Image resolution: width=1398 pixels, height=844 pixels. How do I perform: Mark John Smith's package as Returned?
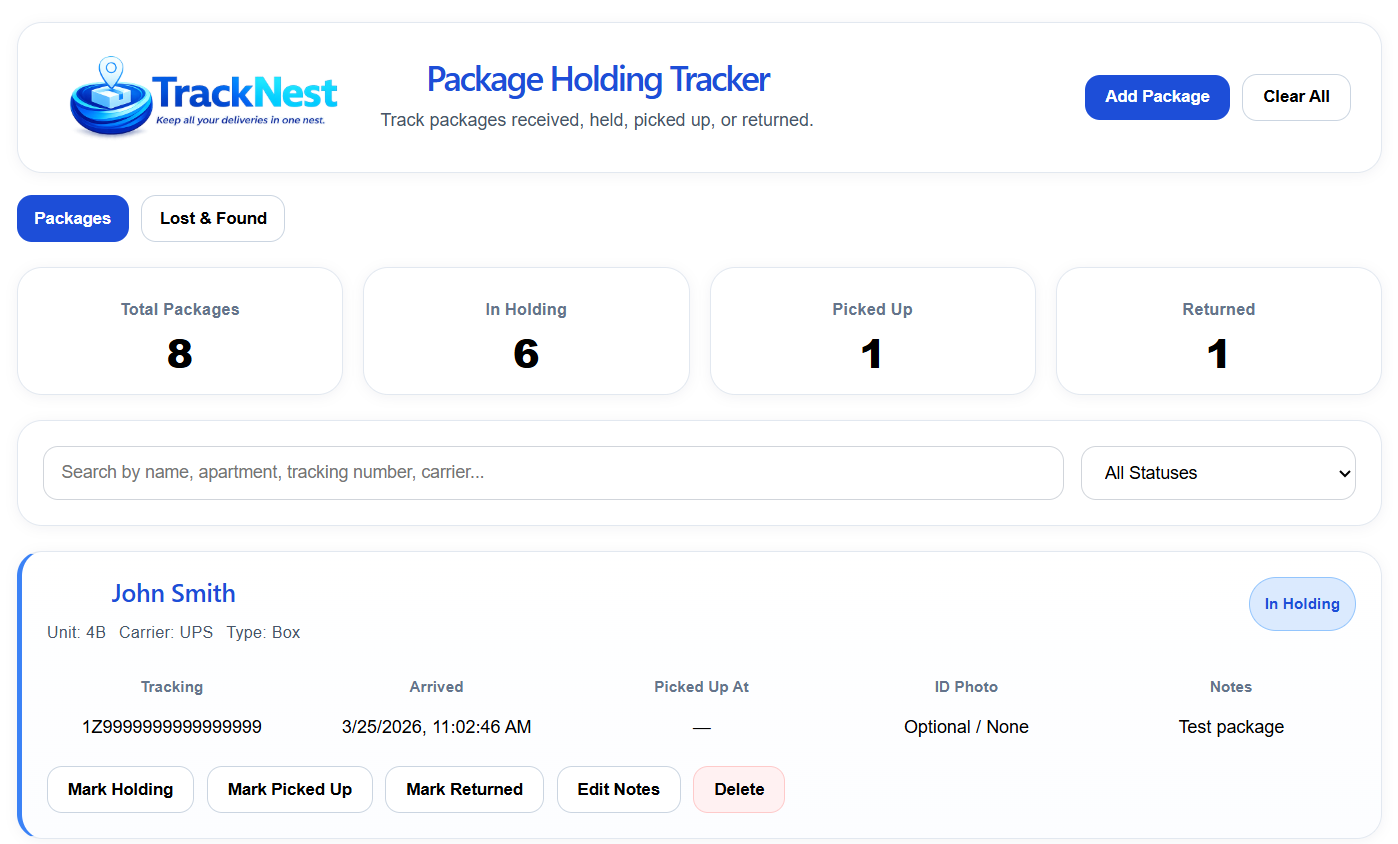[x=464, y=790]
